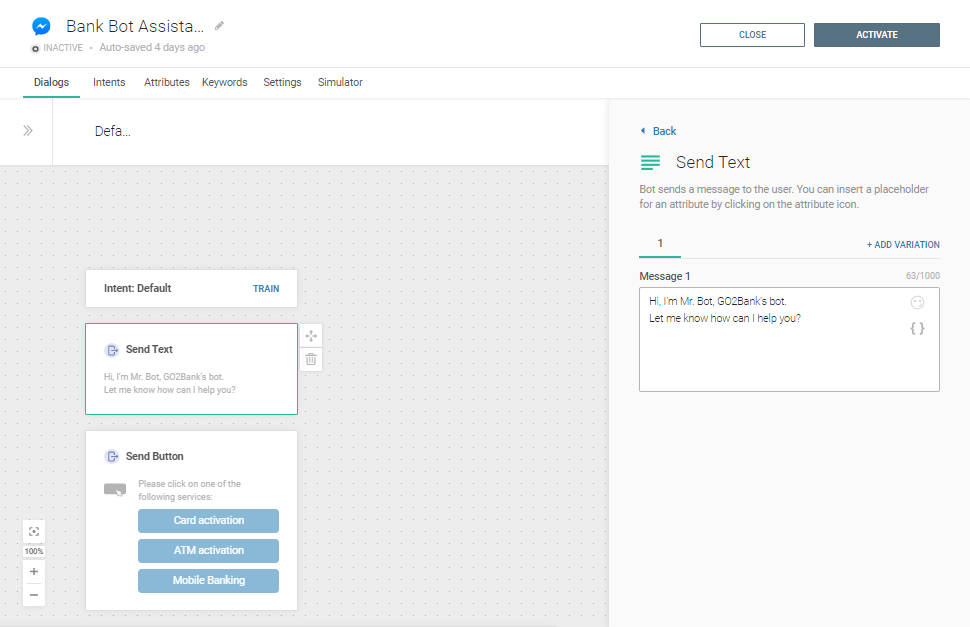The width and height of the screenshot is (970, 627).
Task: Click the pencil icon to rename bot
Action: 220,26
